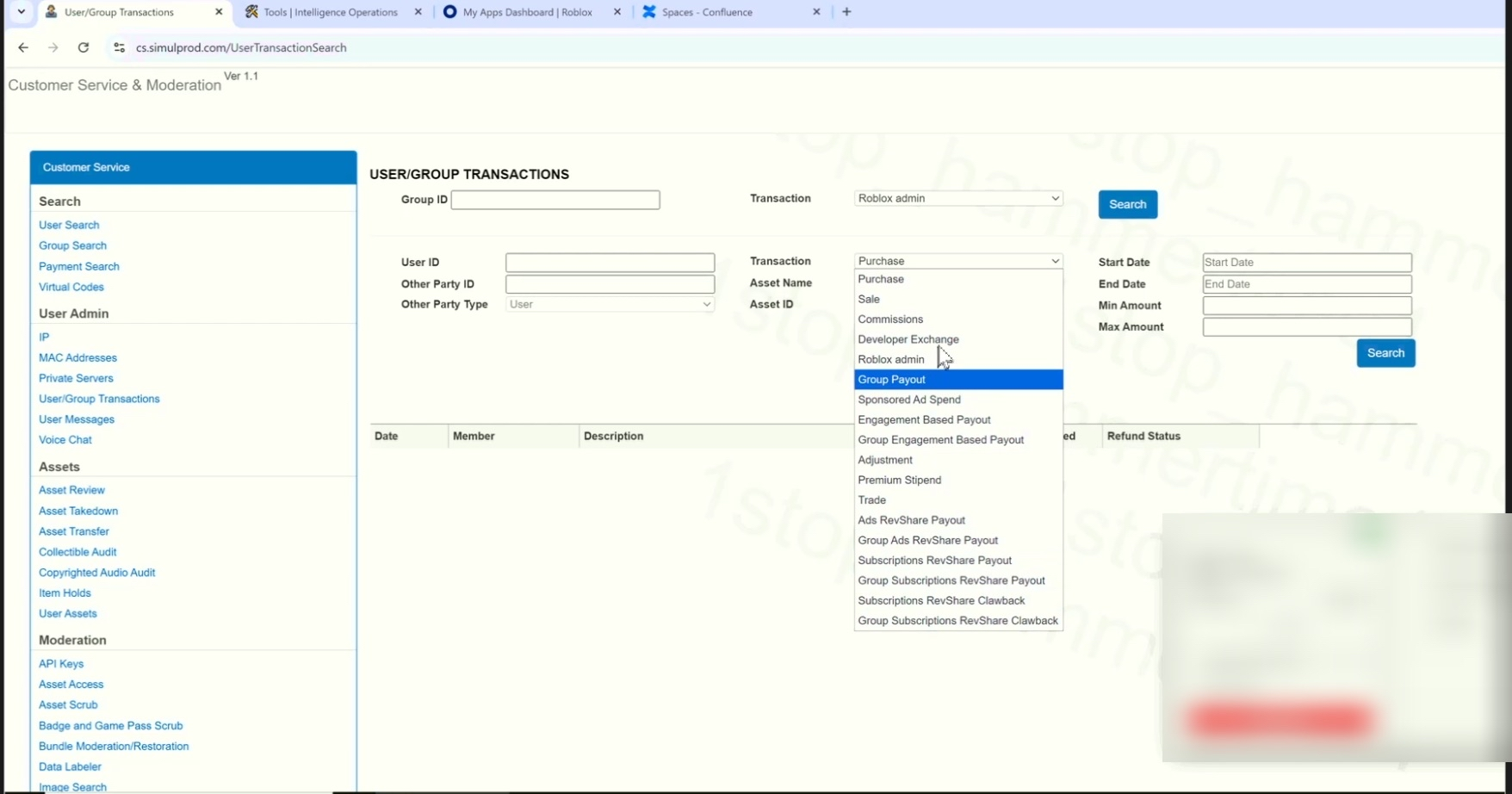Open Group Search sidebar link
The image size is (1512, 794).
tap(72, 245)
